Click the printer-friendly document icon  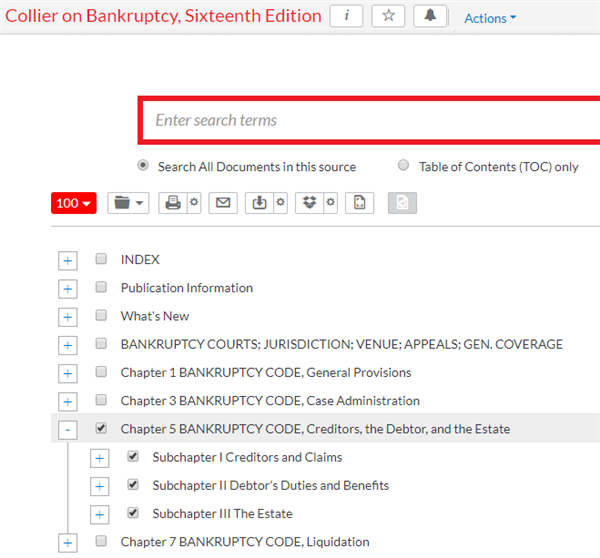tap(360, 203)
